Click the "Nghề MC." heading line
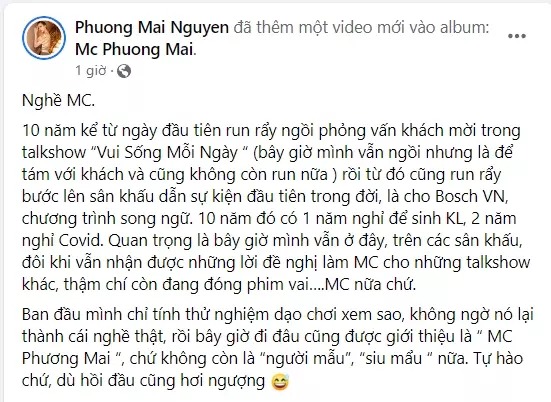551x402 pixels. coord(58,100)
